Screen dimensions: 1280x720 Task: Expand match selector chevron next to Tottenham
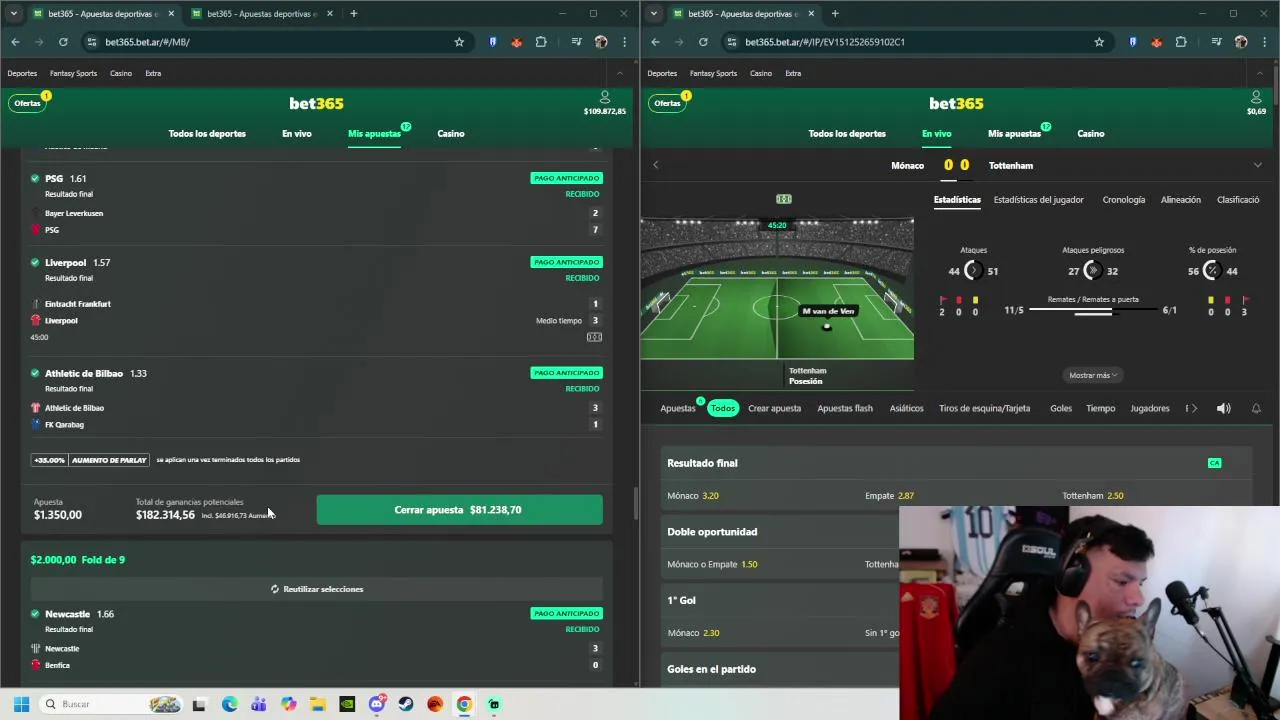click(x=1257, y=165)
